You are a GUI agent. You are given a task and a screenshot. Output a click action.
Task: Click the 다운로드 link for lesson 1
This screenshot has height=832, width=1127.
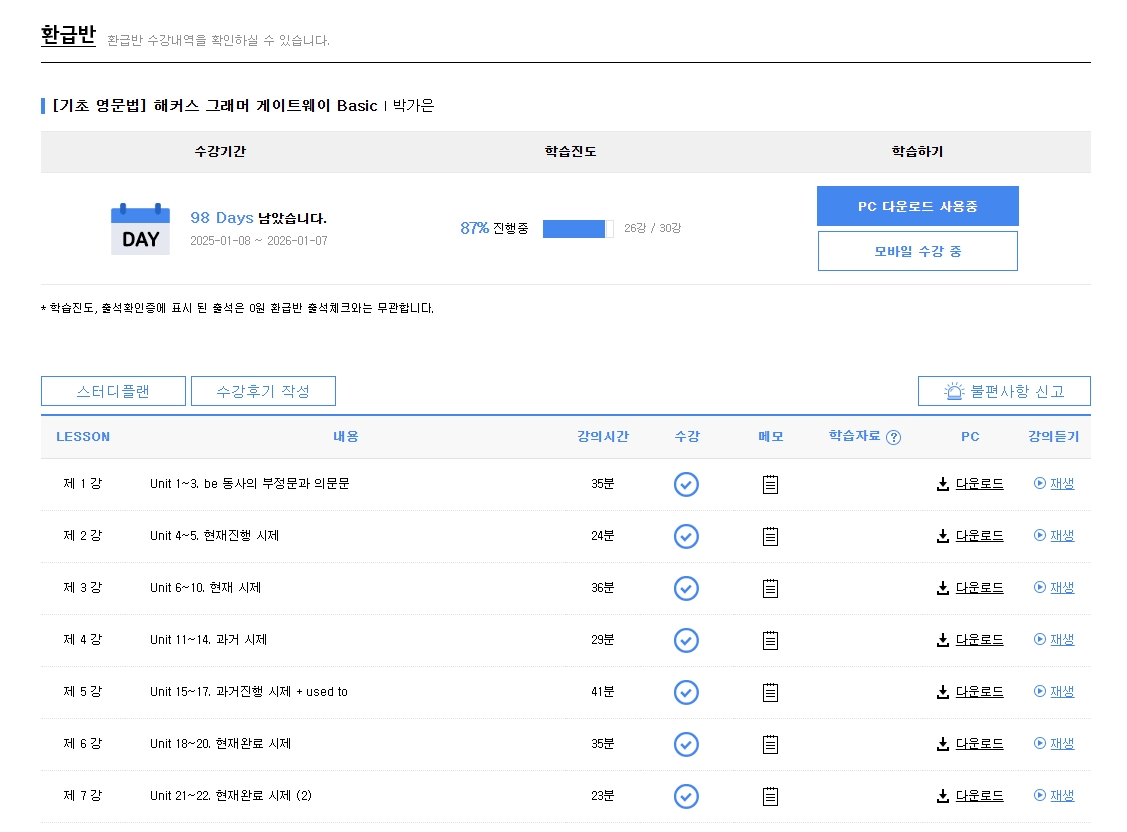[979, 484]
